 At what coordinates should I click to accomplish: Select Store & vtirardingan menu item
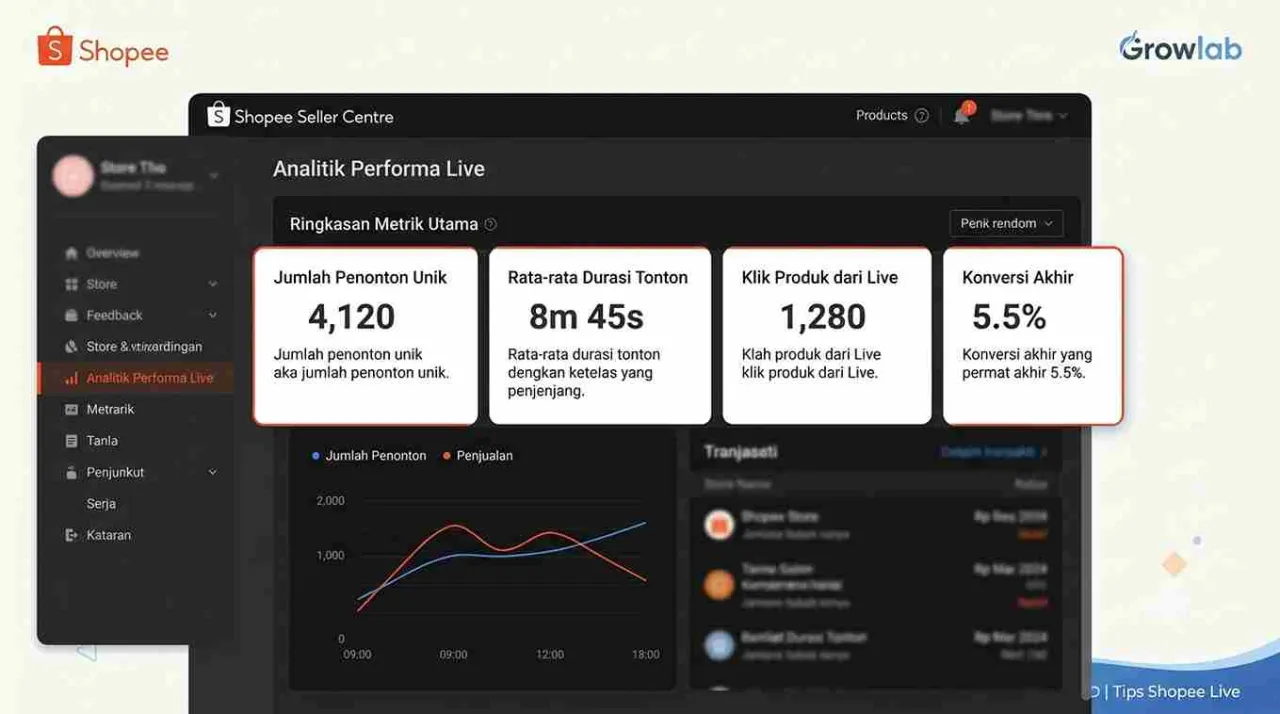(x=144, y=347)
